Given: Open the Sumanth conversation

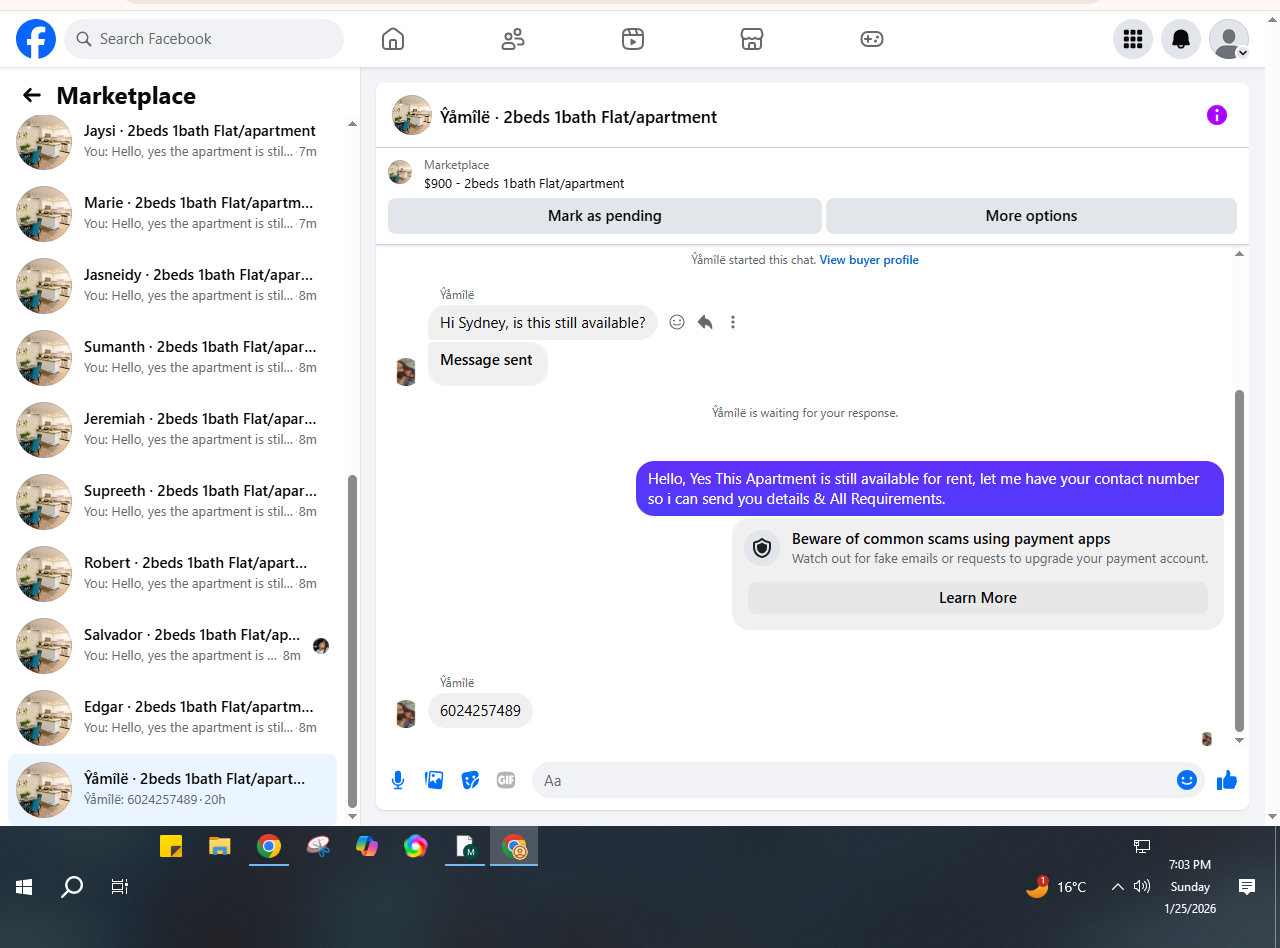Looking at the screenshot, I should point(172,358).
